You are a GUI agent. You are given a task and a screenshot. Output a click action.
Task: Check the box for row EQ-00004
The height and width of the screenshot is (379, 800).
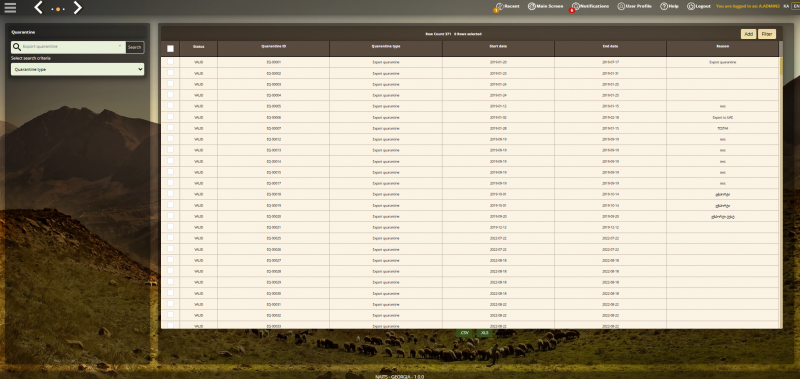point(170,95)
